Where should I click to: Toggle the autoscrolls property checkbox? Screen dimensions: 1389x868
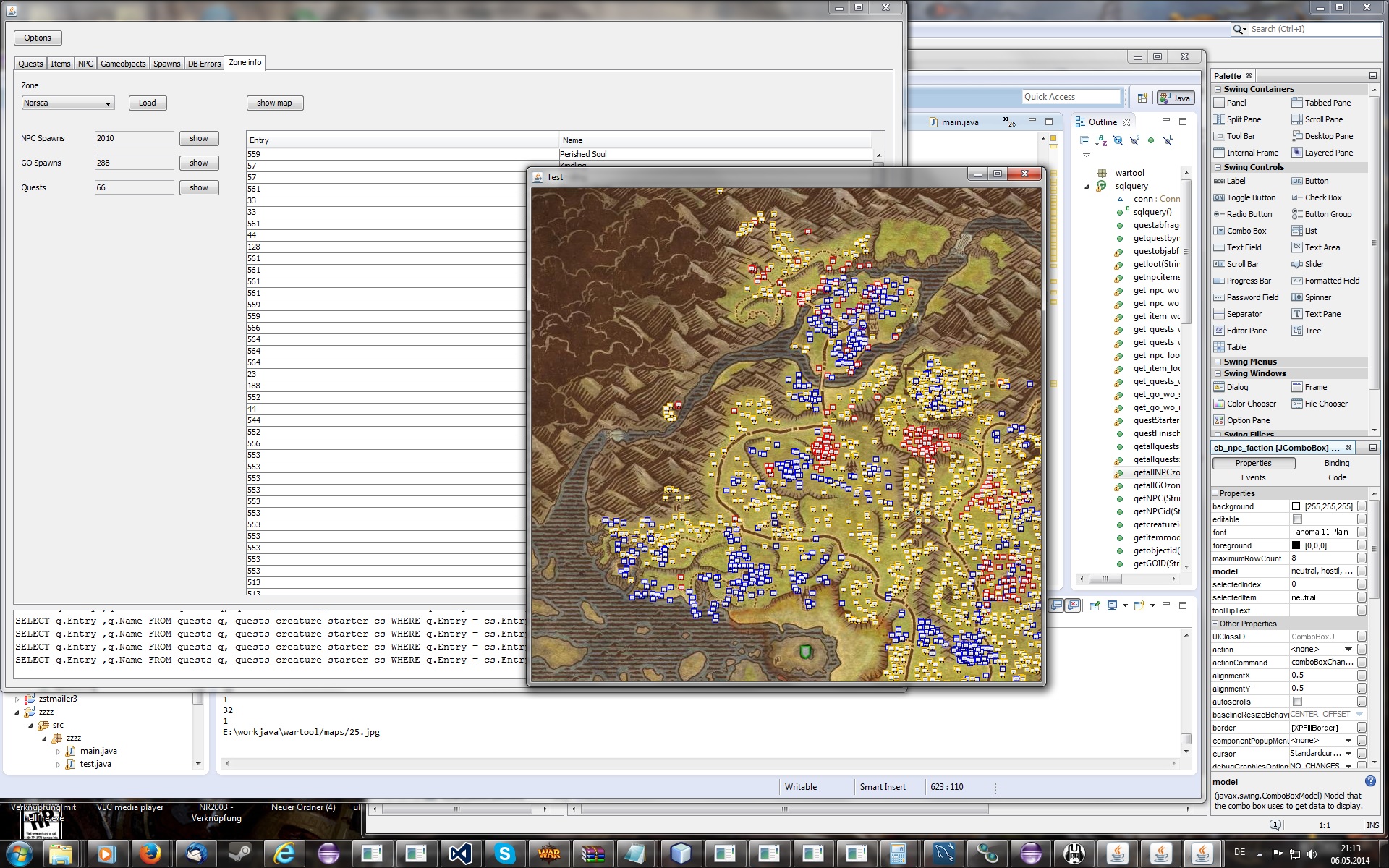point(1297,702)
